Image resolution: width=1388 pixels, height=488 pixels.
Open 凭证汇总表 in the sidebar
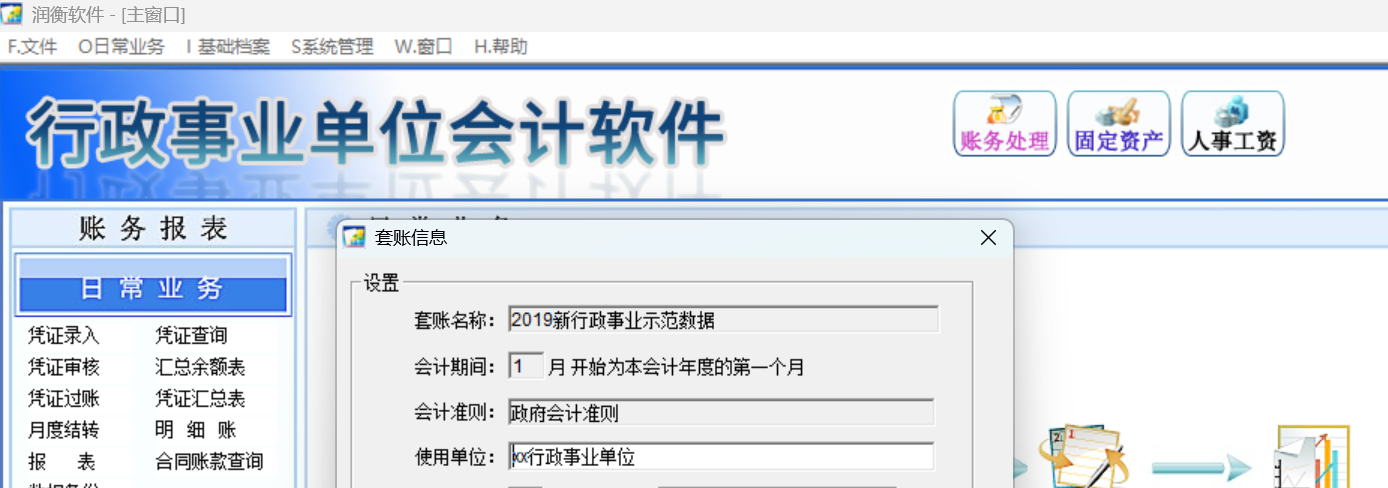(x=200, y=399)
